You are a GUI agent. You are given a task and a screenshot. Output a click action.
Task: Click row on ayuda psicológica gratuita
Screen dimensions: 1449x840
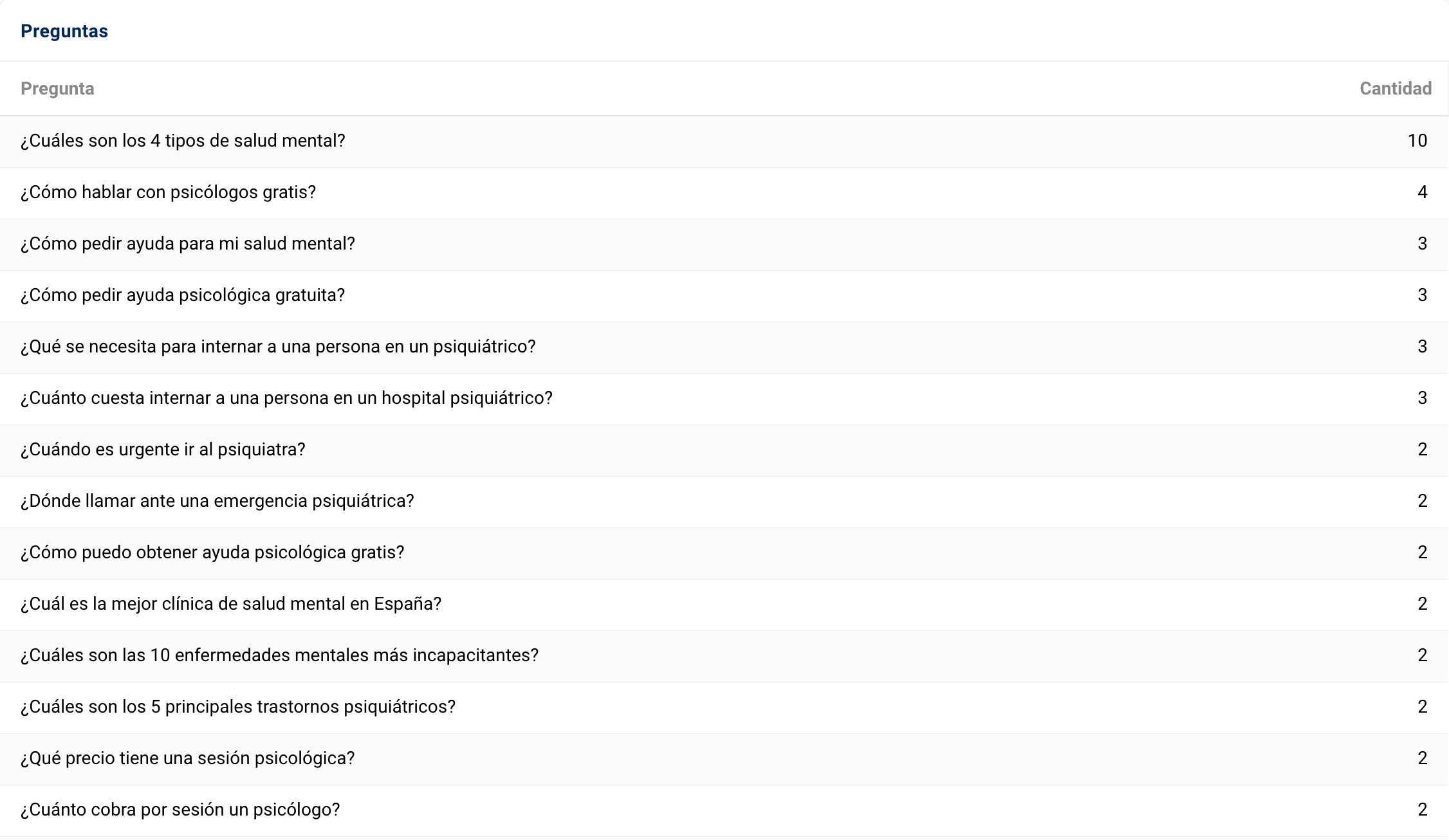[183, 295]
